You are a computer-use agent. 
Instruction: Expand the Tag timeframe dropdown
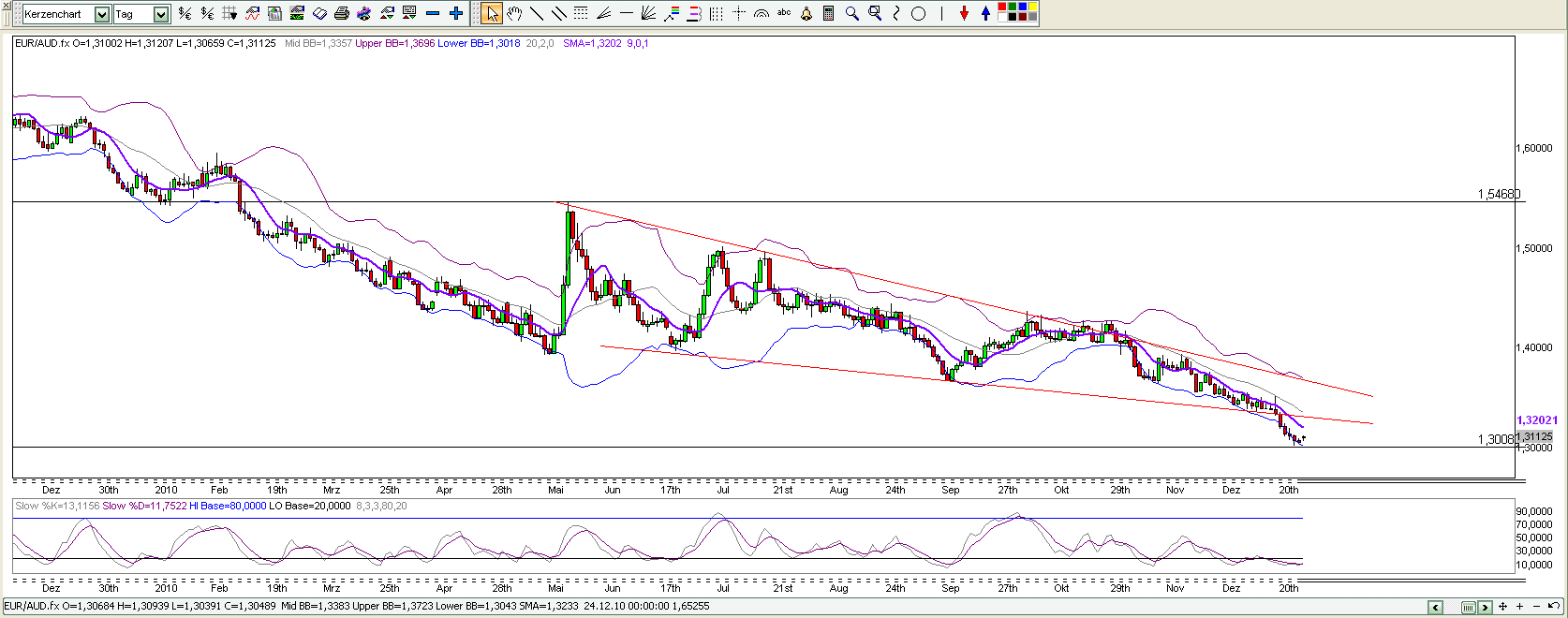(161, 14)
